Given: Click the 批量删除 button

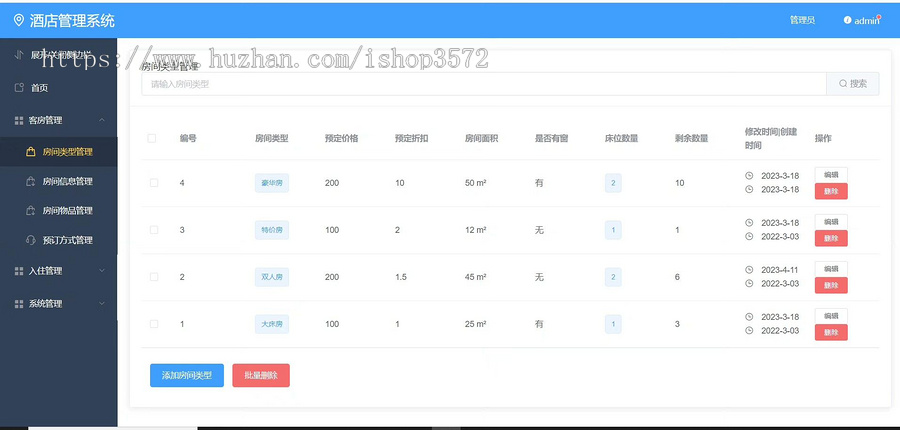Looking at the screenshot, I should (261, 375).
